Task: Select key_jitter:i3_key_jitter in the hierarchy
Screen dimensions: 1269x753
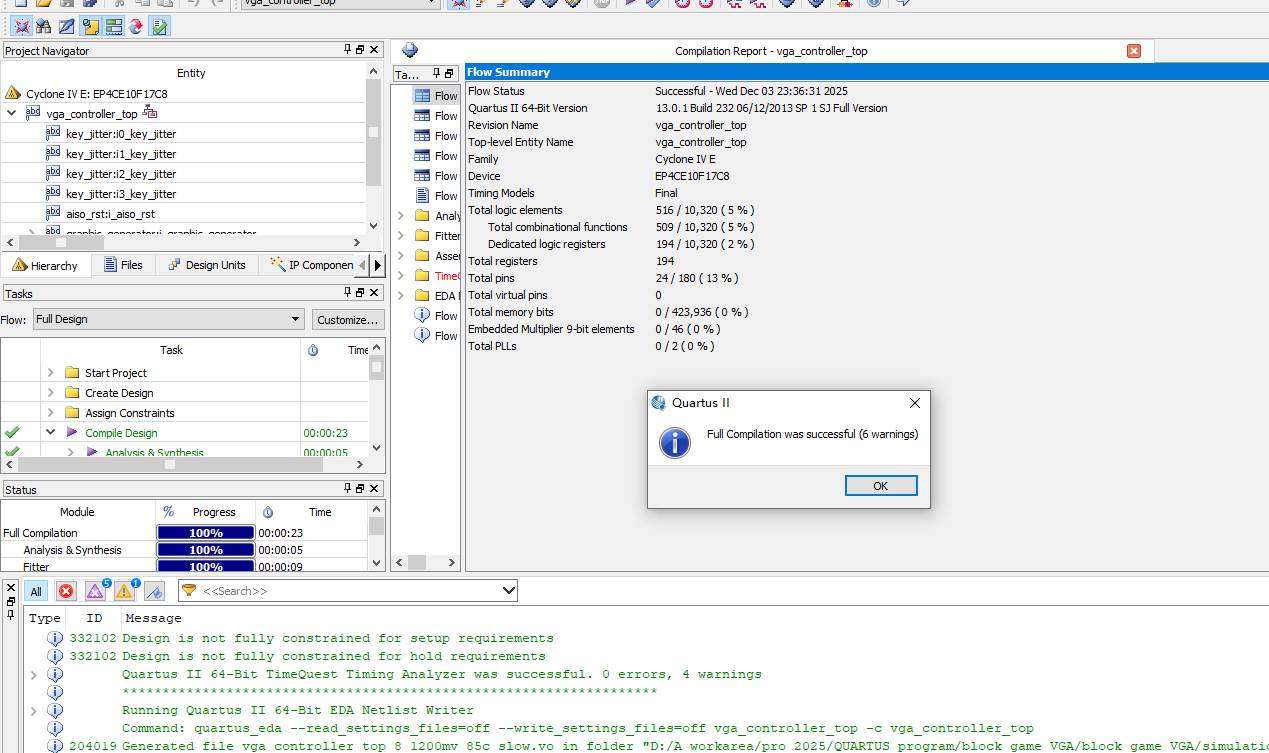Action: click(x=120, y=194)
